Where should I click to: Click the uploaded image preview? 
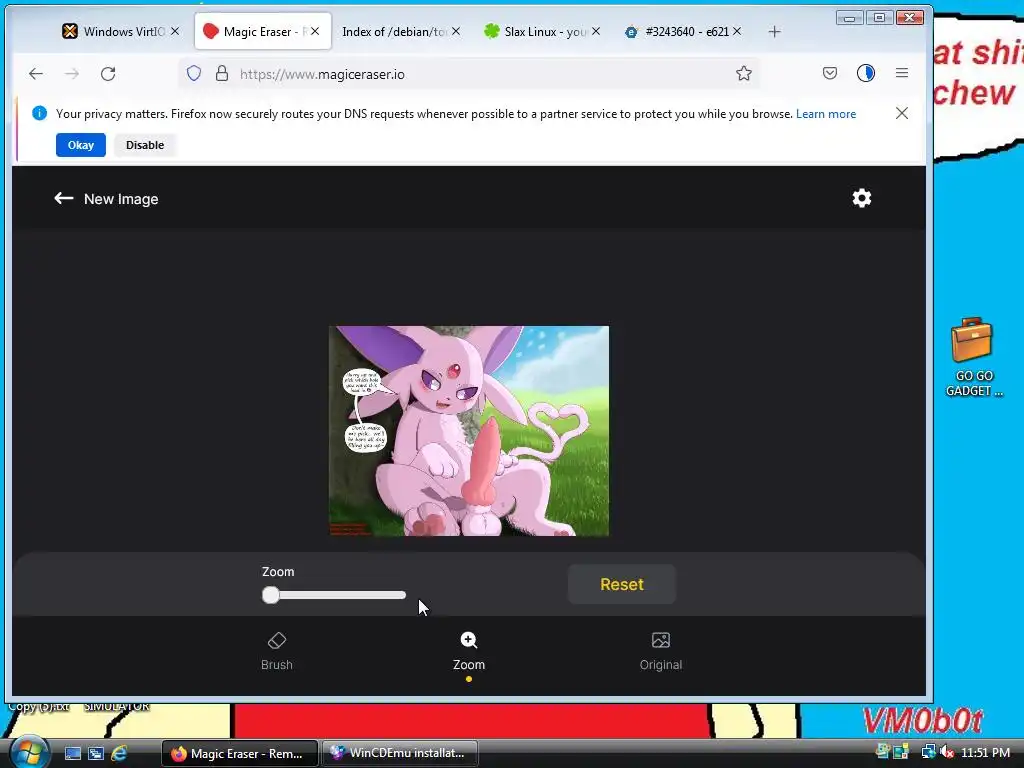click(469, 431)
